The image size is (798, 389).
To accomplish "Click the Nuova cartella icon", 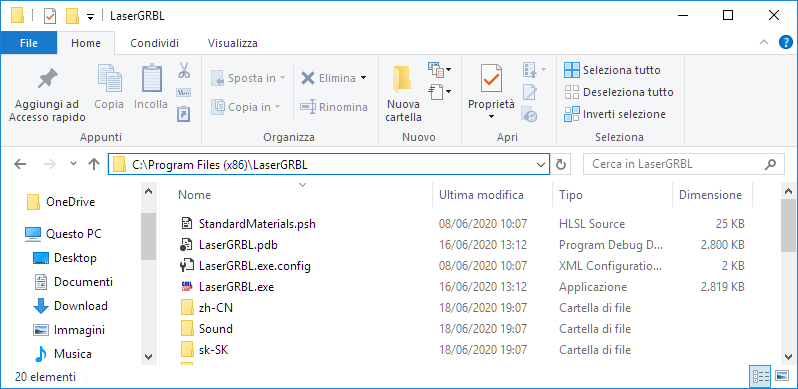I will point(403,79).
